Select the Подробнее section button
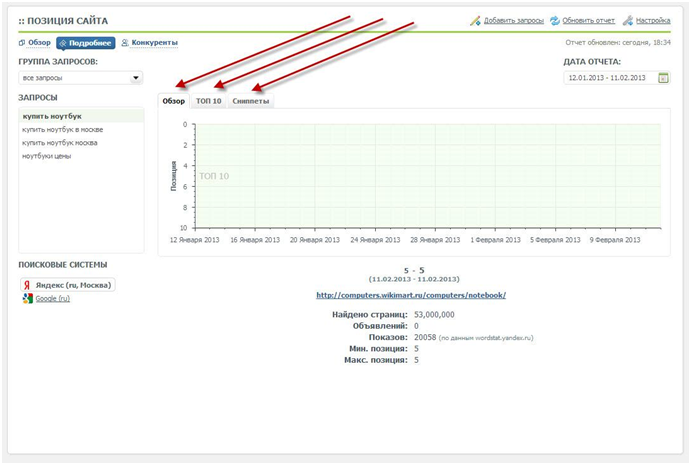 coord(86,43)
